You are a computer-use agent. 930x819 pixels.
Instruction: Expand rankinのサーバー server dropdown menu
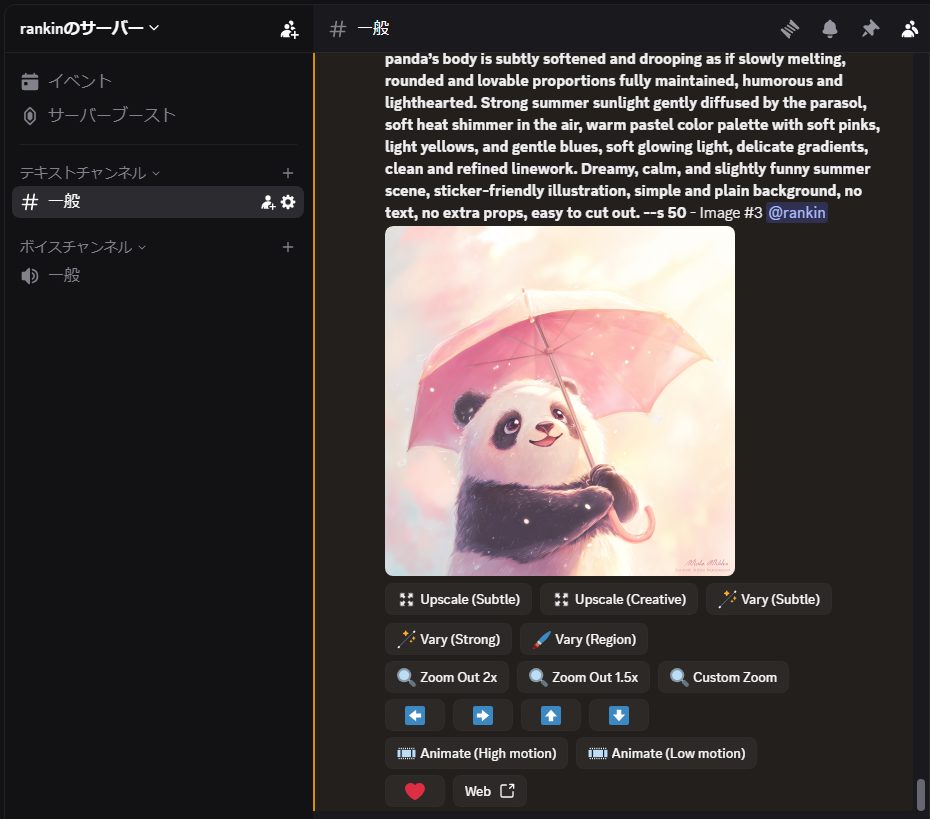point(90,28)
